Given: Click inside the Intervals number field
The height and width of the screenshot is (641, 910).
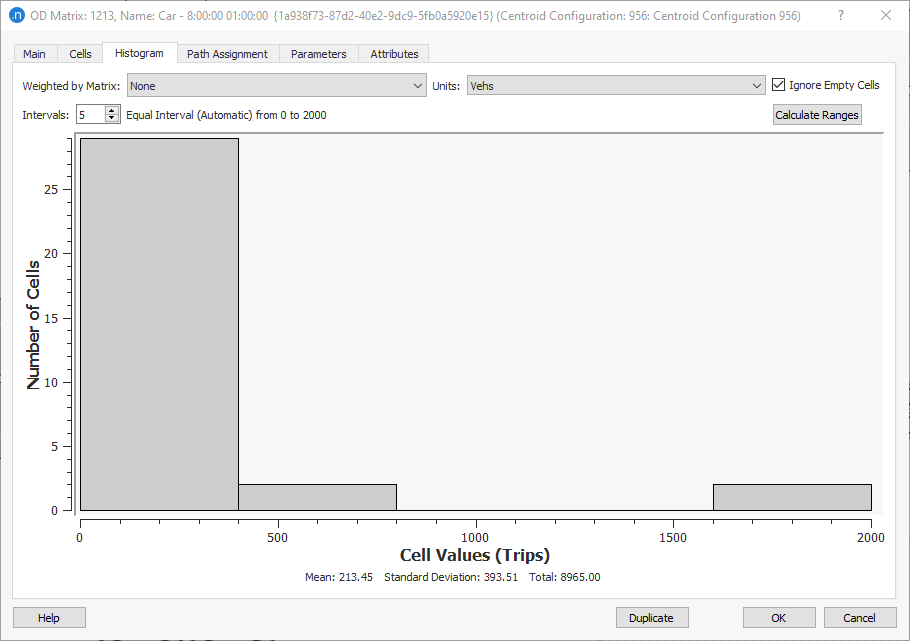Looking at the screenshot, I should coord(90,114).
